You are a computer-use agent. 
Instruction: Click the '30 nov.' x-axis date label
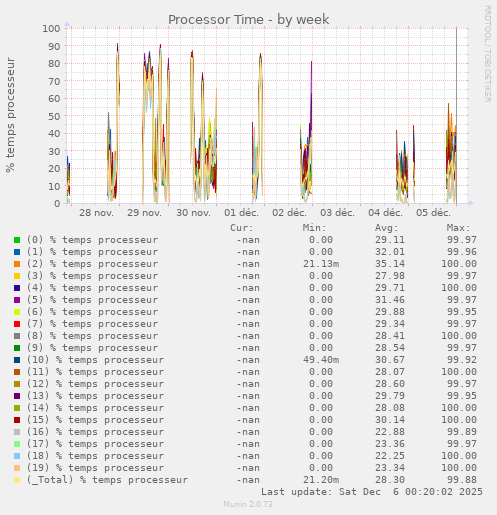click(193, 213)
